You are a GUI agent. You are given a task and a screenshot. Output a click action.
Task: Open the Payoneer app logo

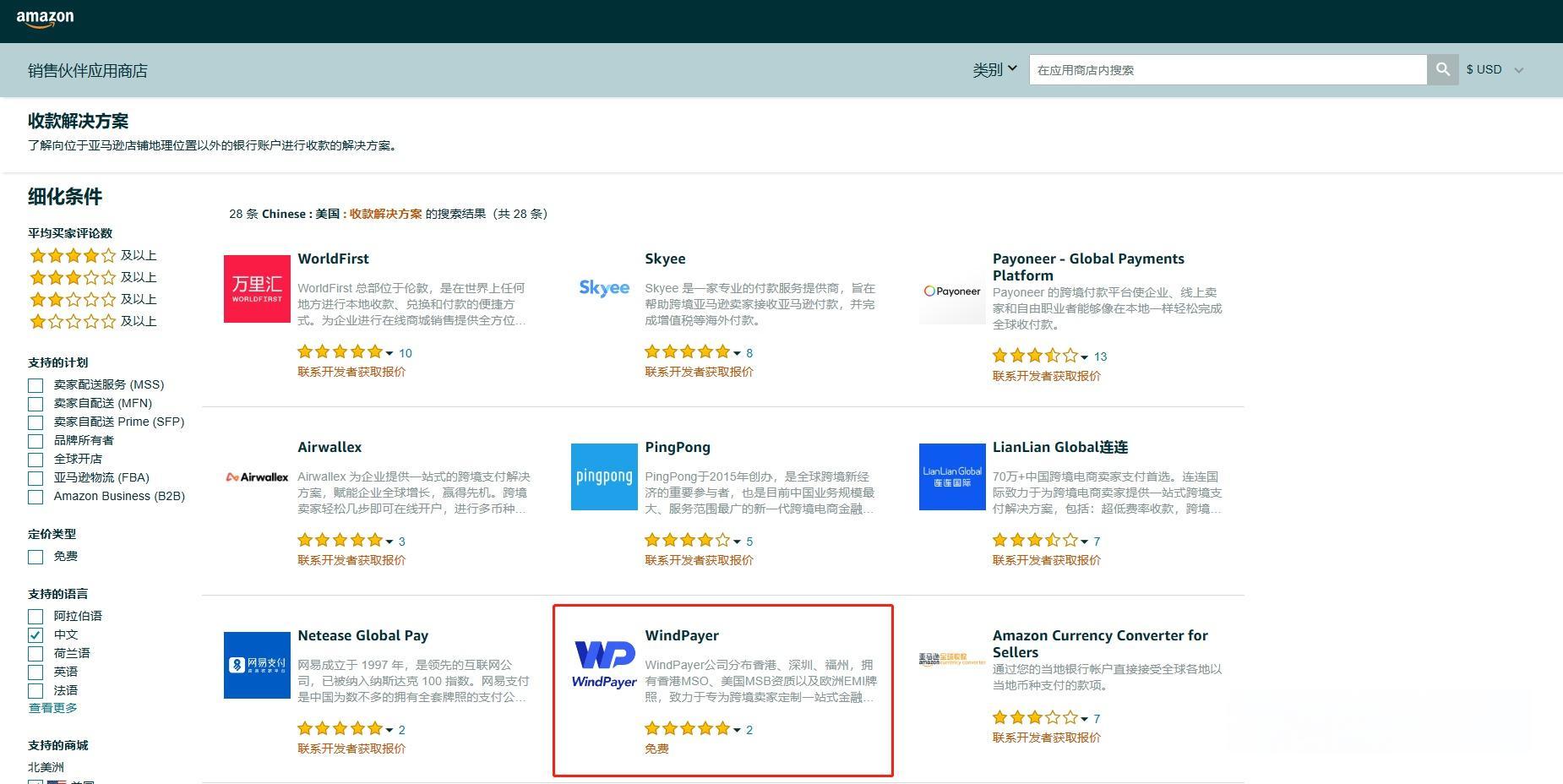pyautogui.click(x=952, y=291)
